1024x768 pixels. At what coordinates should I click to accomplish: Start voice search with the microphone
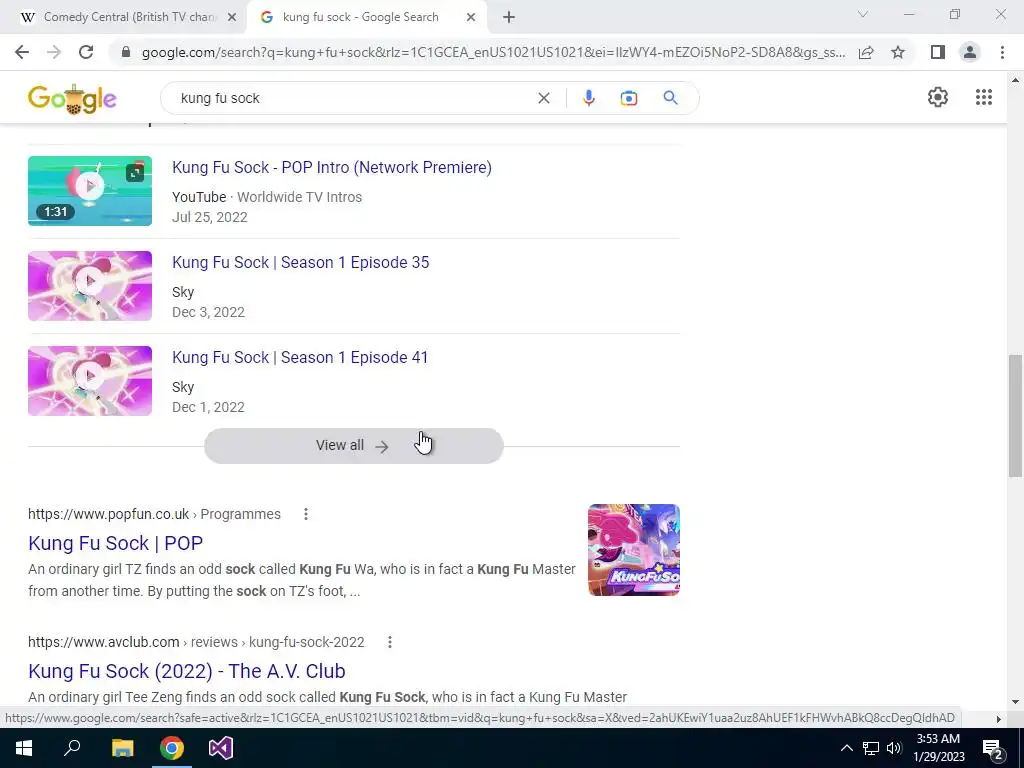(588, 98)
